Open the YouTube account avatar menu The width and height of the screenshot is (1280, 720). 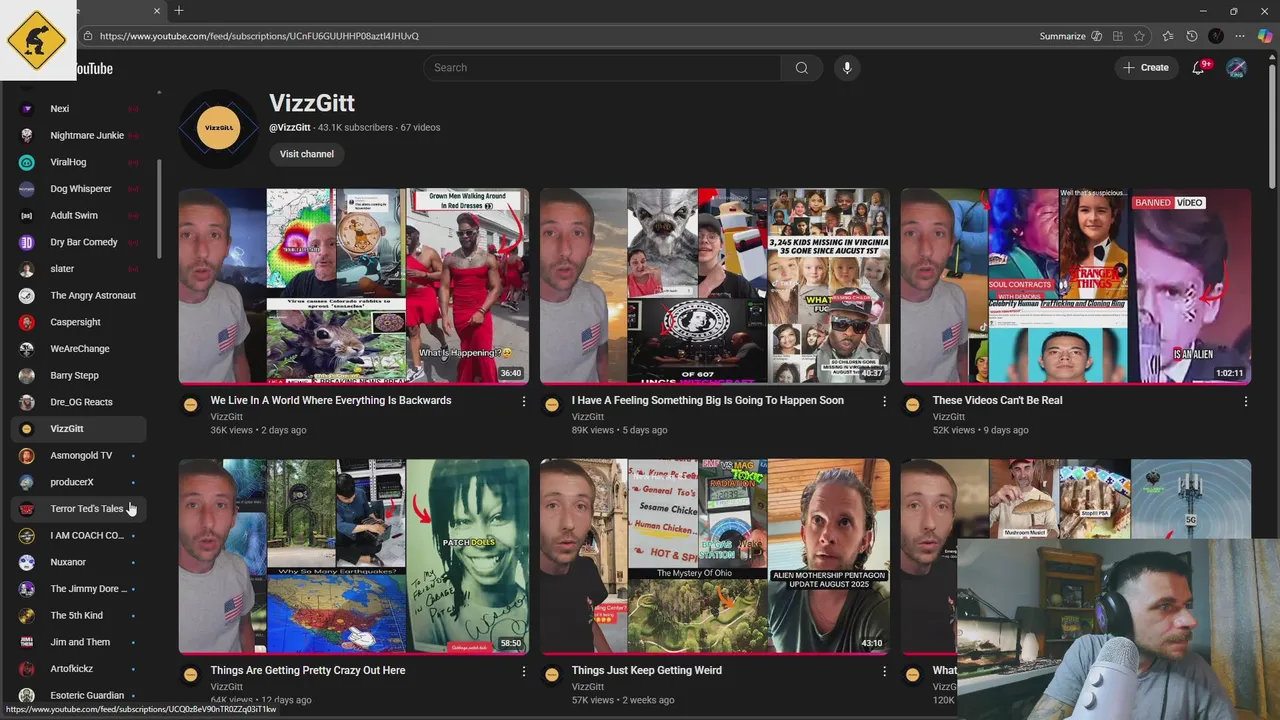click(1237, 68)
